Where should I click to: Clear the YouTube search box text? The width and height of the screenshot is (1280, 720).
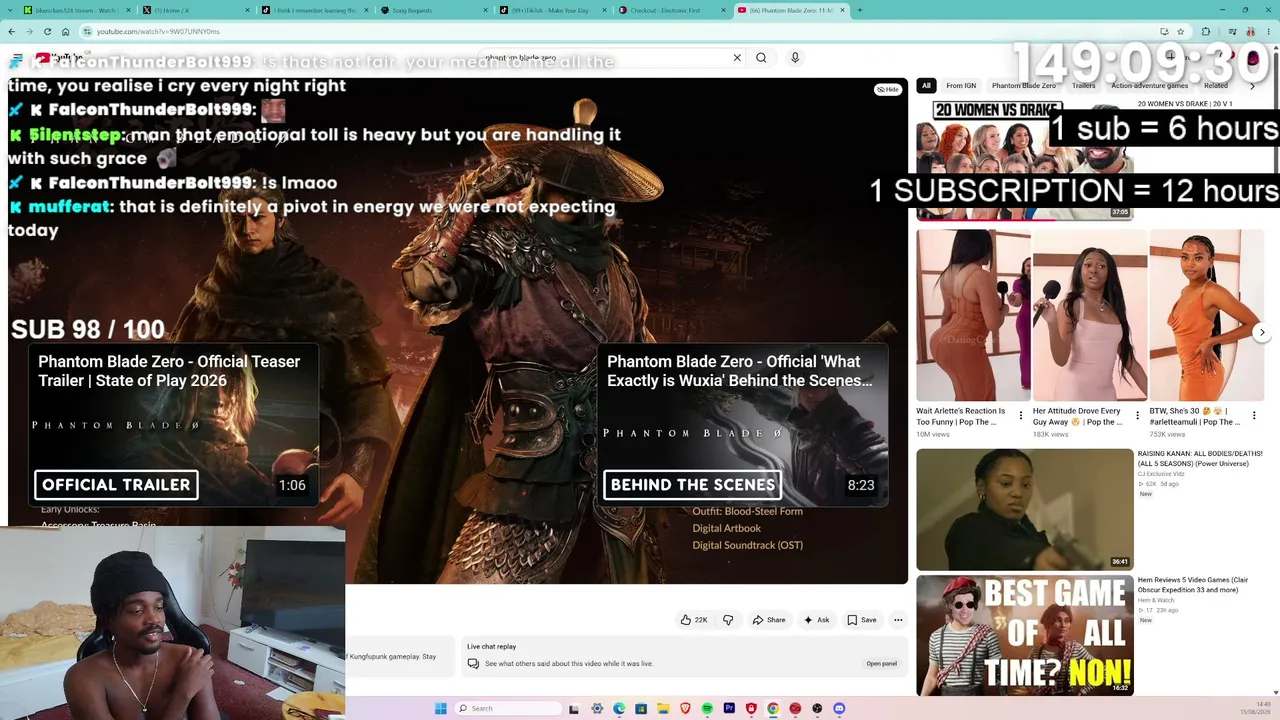(x=737, y=58)
